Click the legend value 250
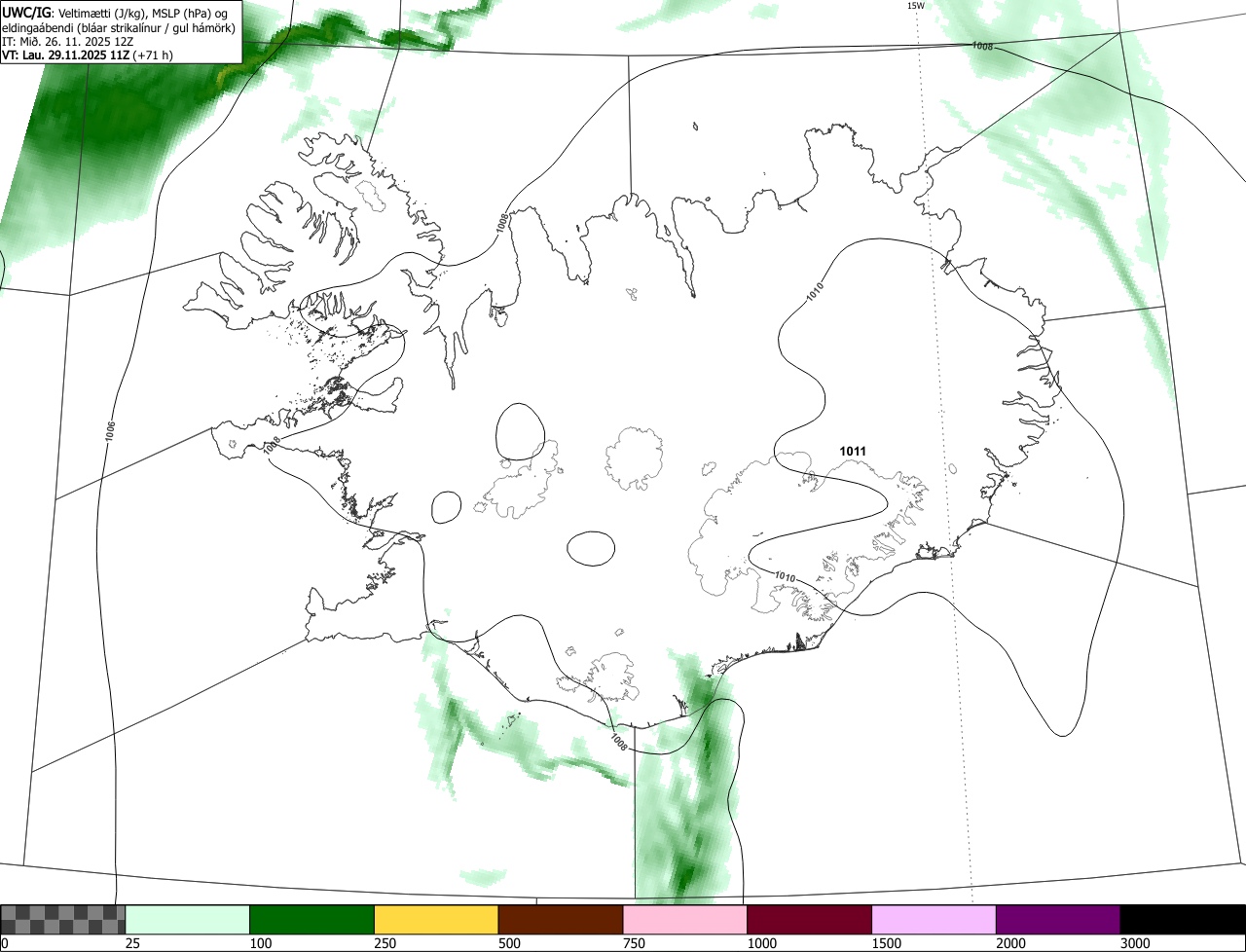 [385, 943]
